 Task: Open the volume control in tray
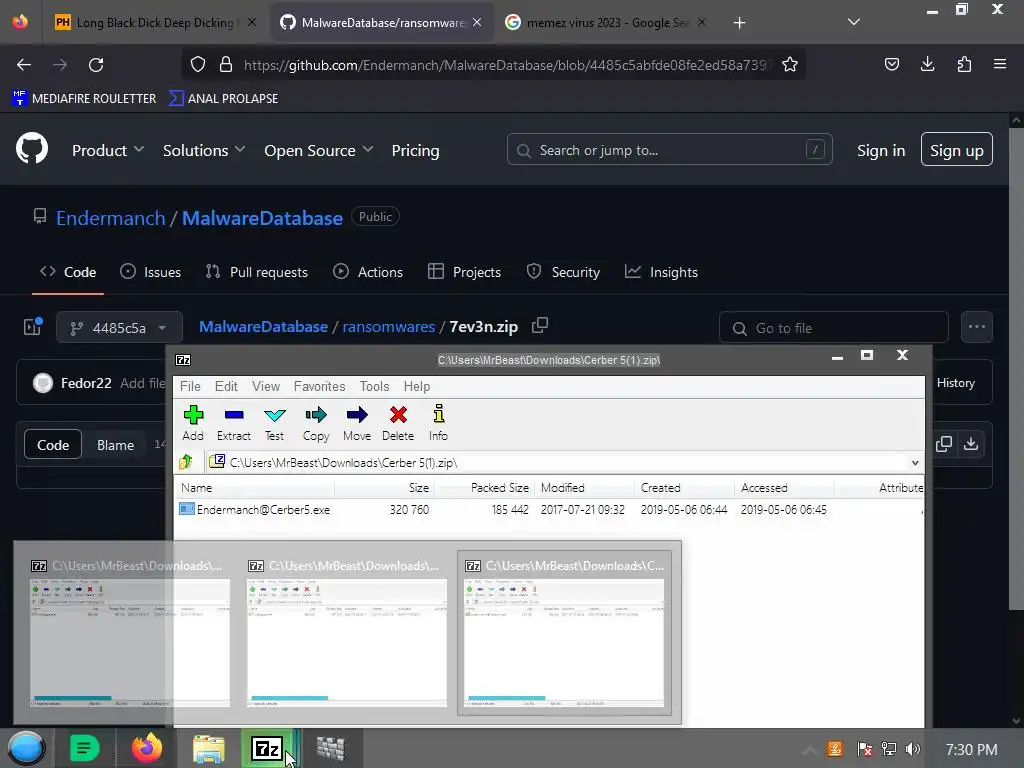914,749
